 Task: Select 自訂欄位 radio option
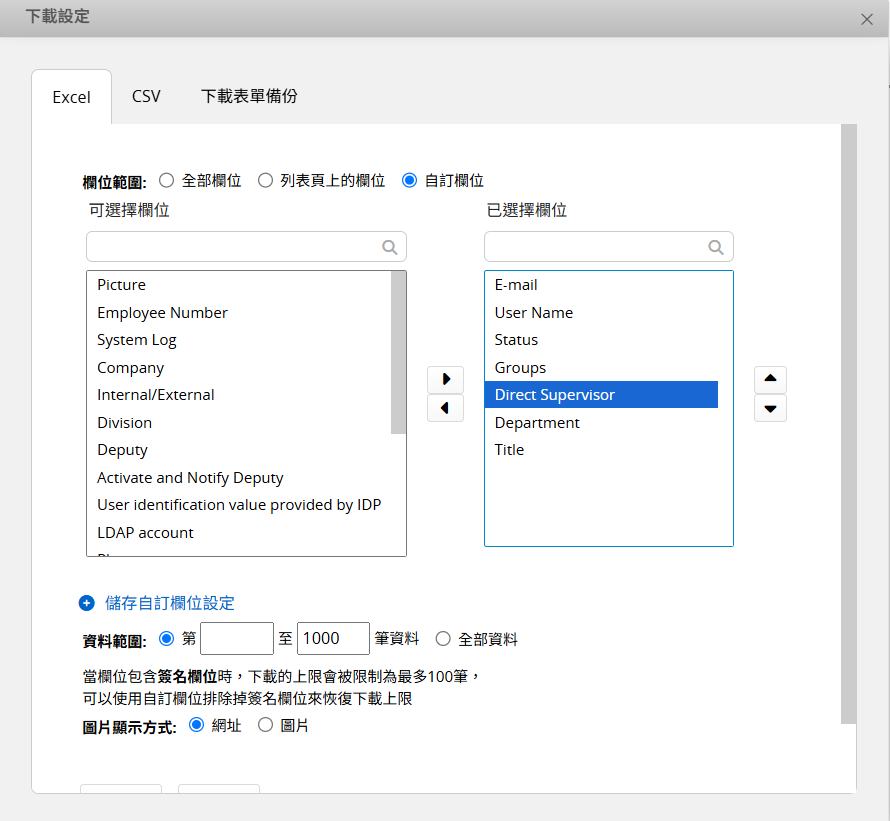point(409,181)
